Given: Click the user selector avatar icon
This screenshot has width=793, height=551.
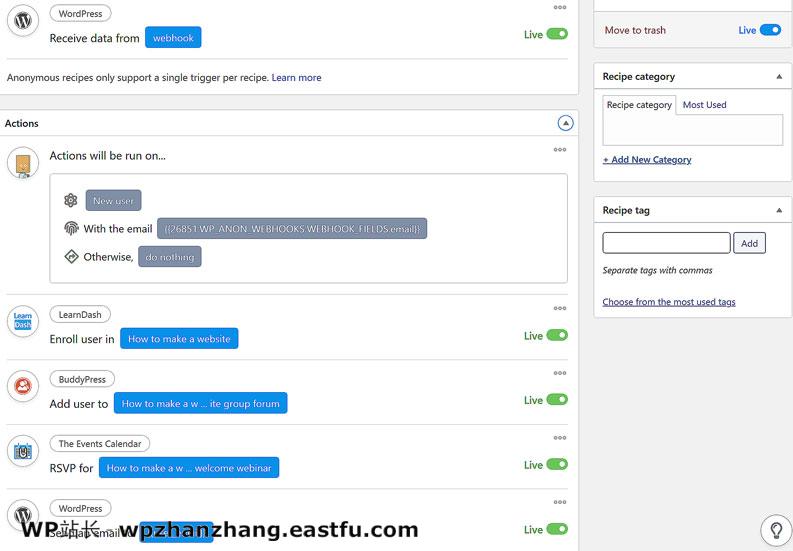Looking at the screenshot, I should 23,163.
